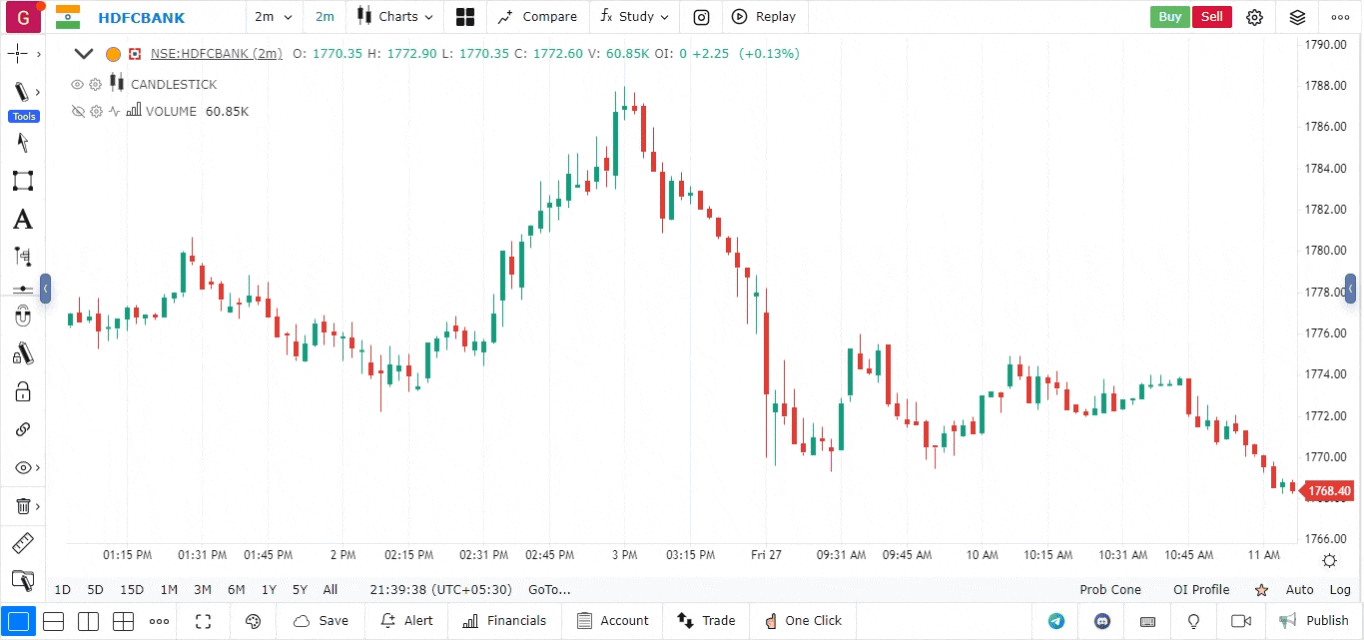Open the 2m interval dropdown
This screenshot has height=640, width=1364.
274,17
